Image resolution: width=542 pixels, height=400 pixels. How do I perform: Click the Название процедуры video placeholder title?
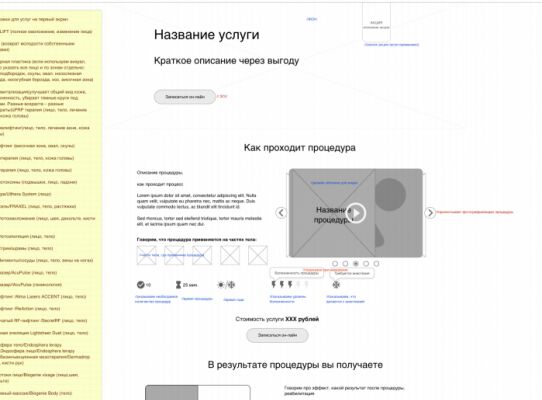click(x=333, y=215)
